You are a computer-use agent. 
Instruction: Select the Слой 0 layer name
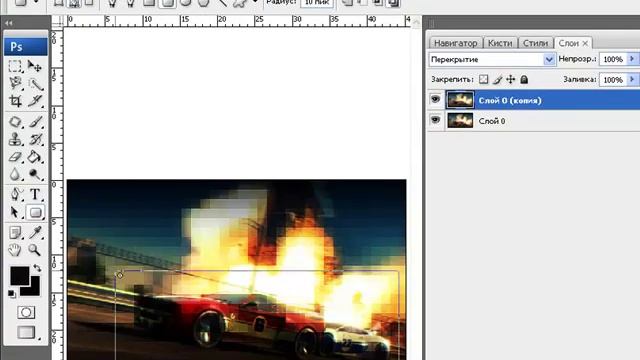(x=492, y=121)
